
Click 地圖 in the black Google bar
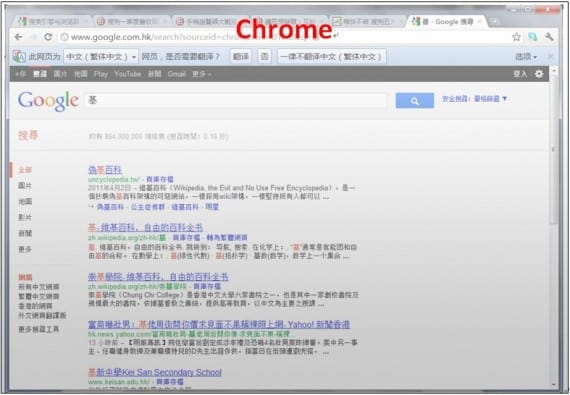[x=81, y=74]
